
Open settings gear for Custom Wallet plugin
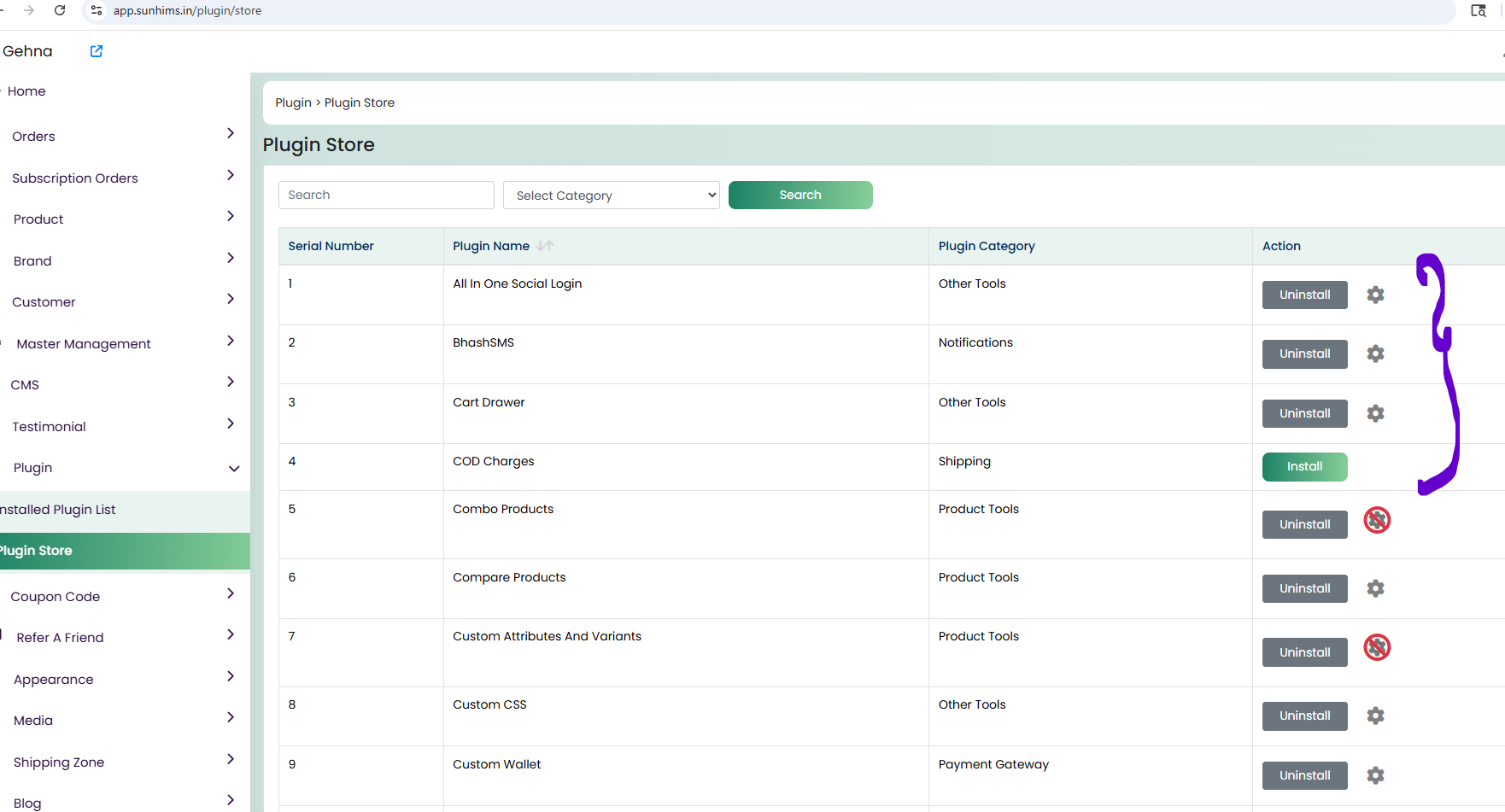click(x=1375, y=775)
